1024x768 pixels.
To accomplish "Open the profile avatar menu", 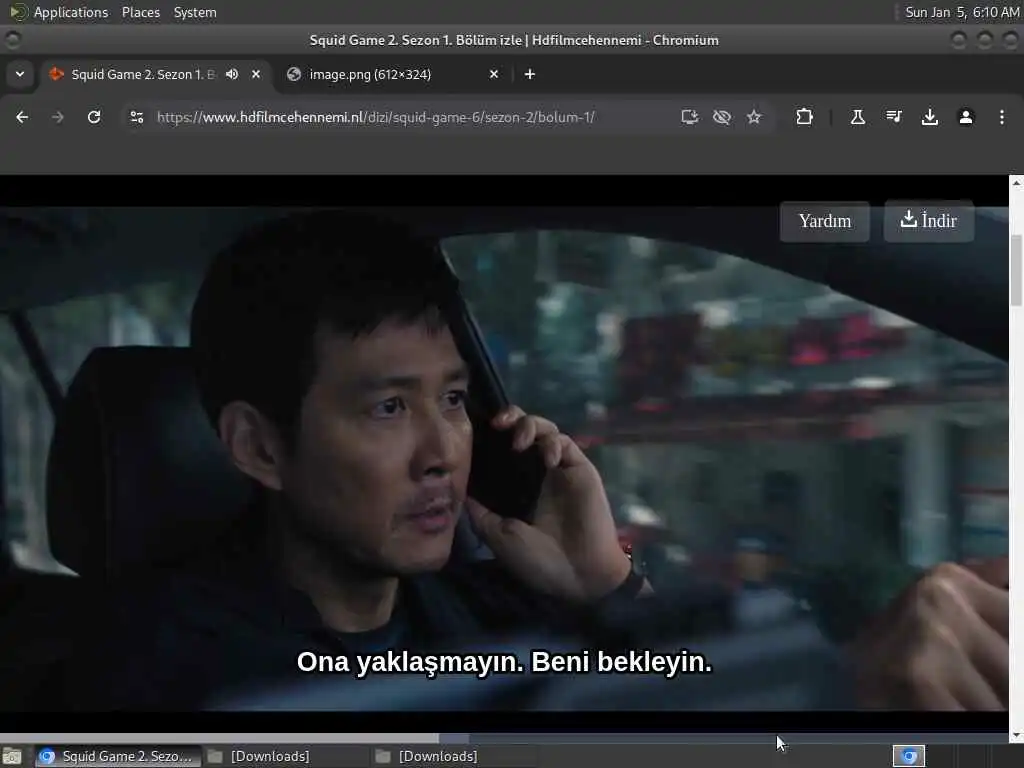I will pos(966,117).
